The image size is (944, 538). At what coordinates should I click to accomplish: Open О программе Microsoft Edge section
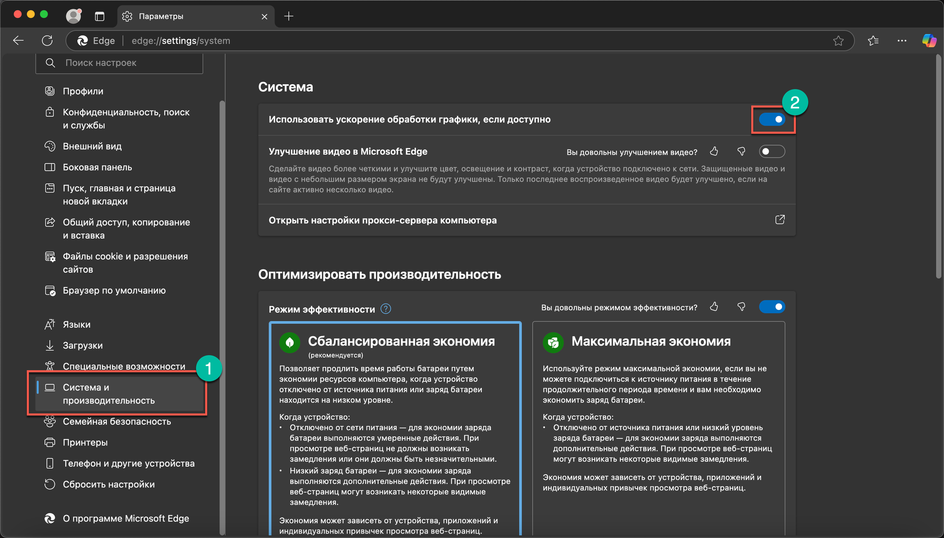[x=125, y=518]
